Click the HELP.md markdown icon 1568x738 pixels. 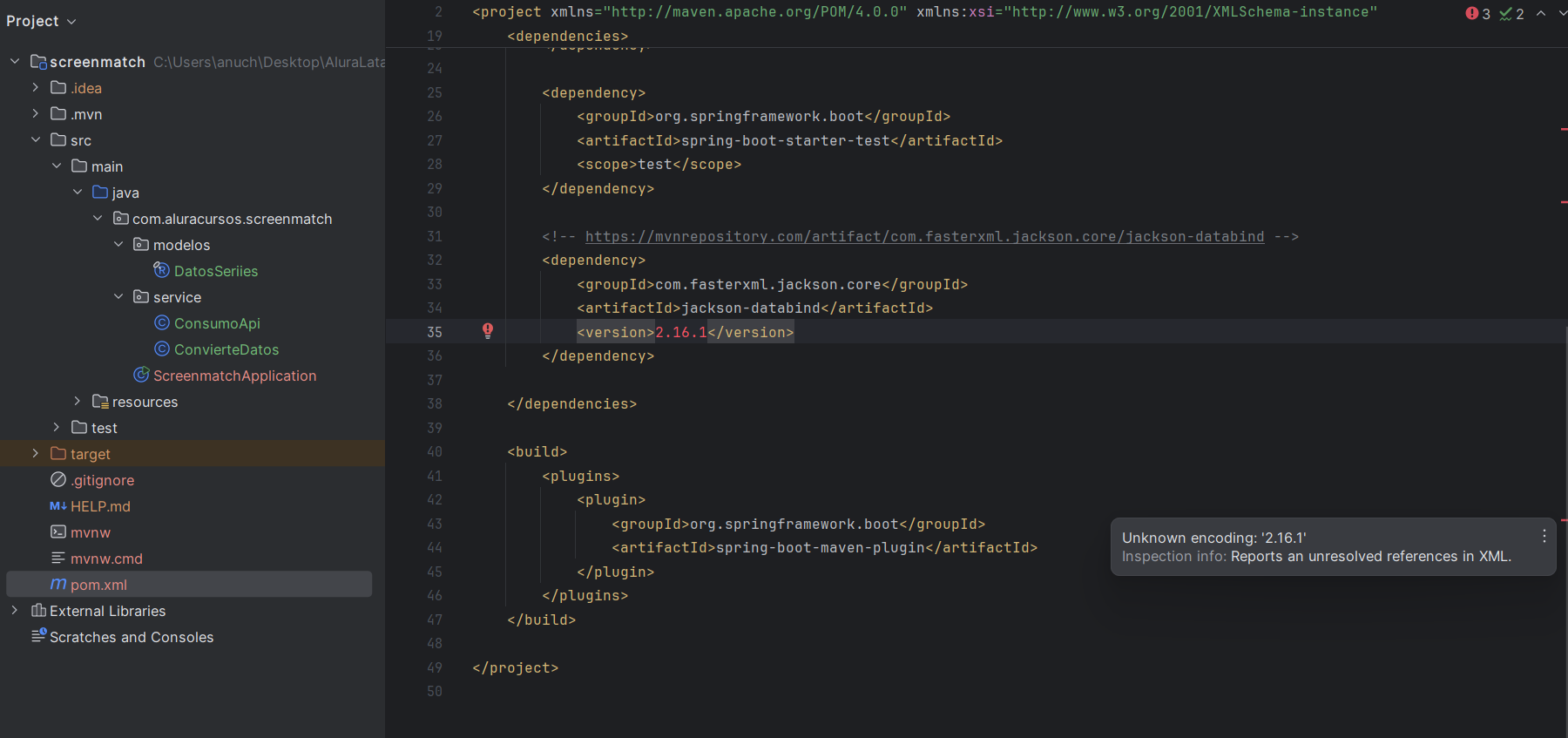[x=58, y=505]
